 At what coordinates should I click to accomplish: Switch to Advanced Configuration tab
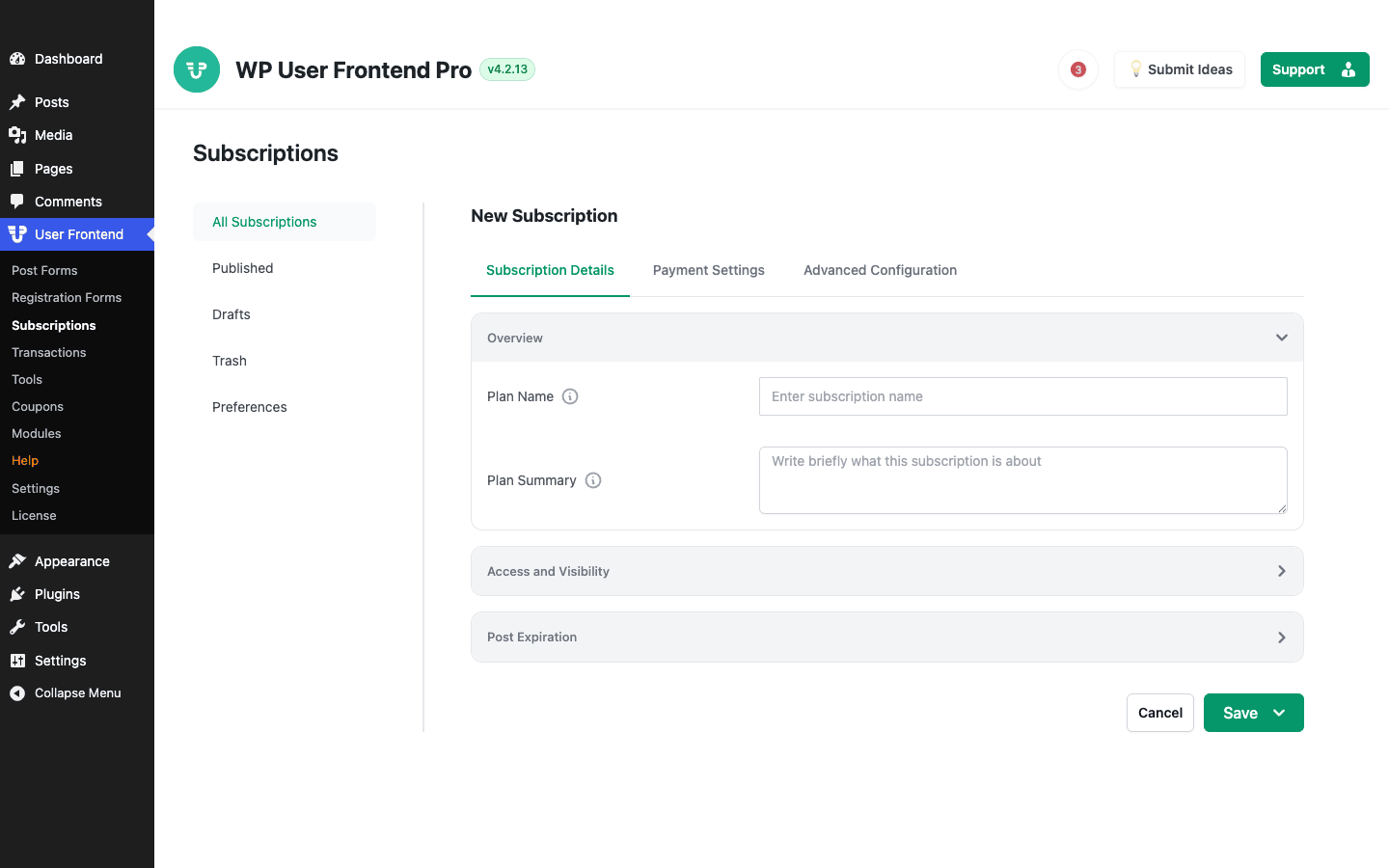pyautogui.click(x=880, y=270)
